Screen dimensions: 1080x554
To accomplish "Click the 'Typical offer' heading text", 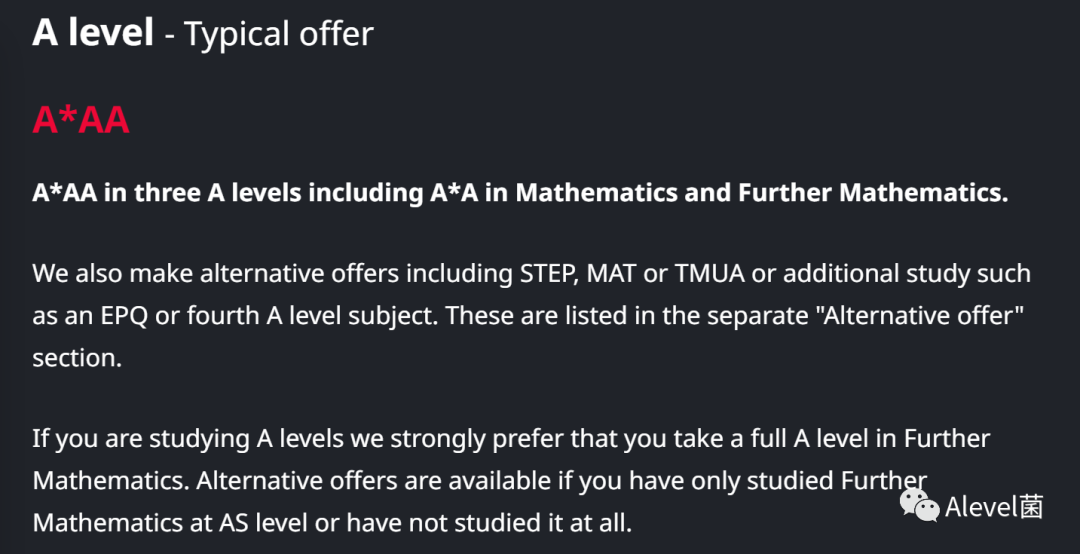I will 278,34.
